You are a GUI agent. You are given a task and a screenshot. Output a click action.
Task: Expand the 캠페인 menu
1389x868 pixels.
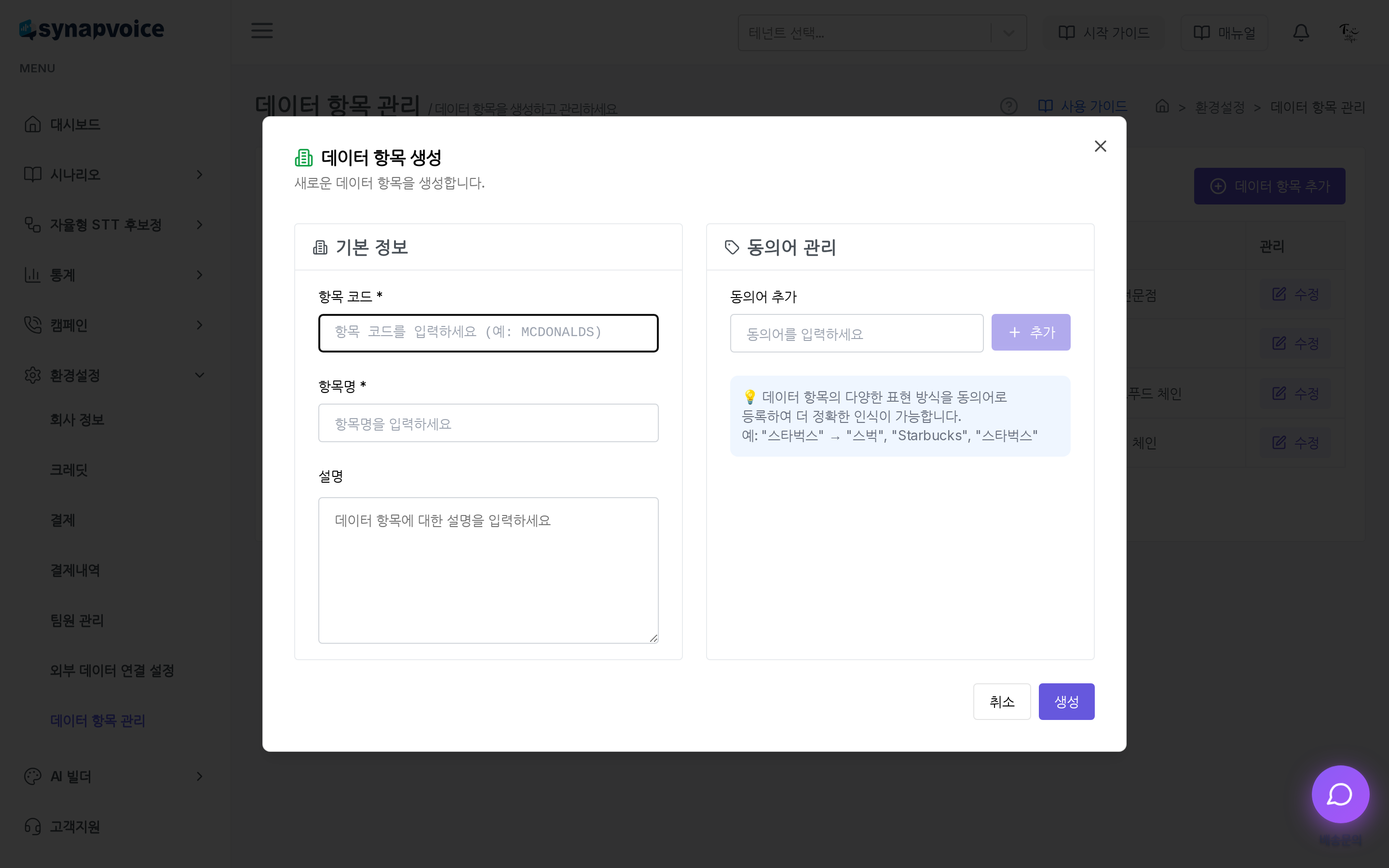(x=115, y=325)
